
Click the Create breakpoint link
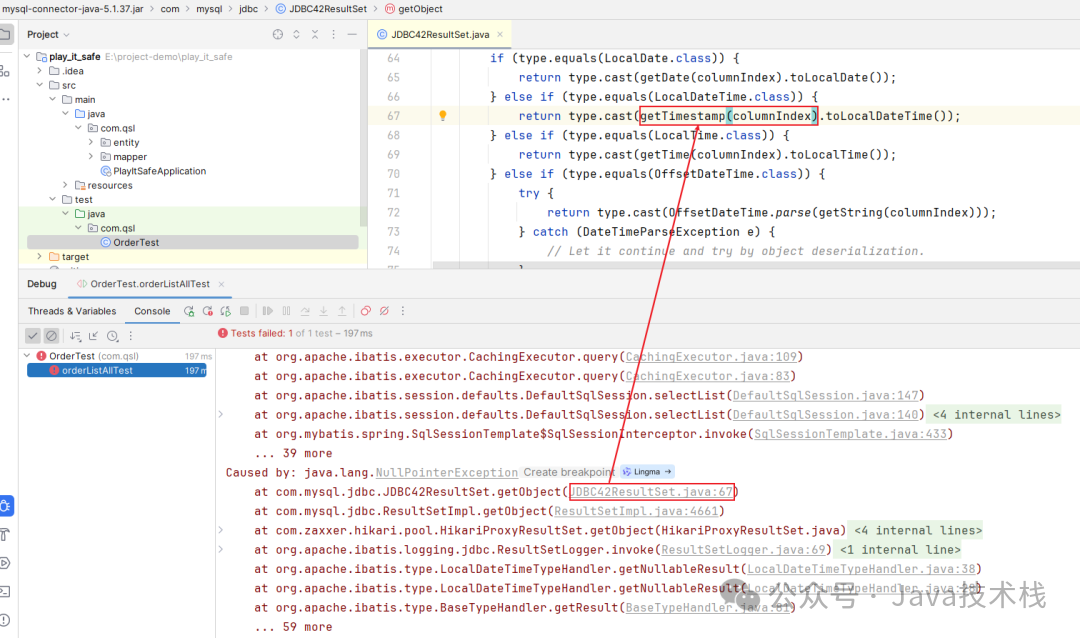568,472
